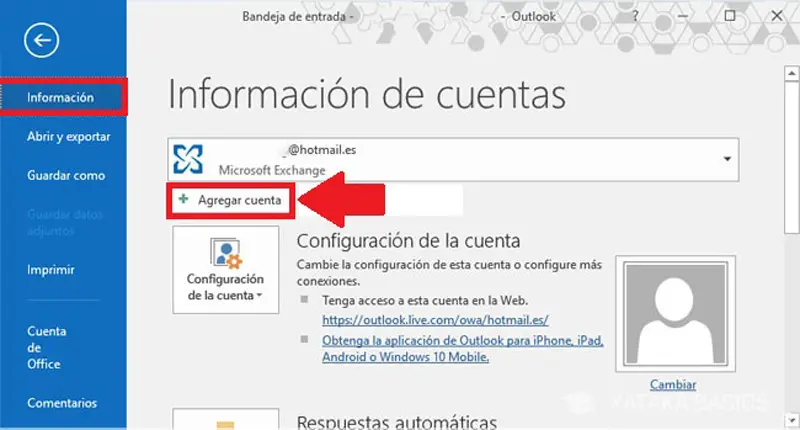Viewport: 800px width, 430px height.
Task: Click Cambiar under the profile picture
Action: point(673,385)
